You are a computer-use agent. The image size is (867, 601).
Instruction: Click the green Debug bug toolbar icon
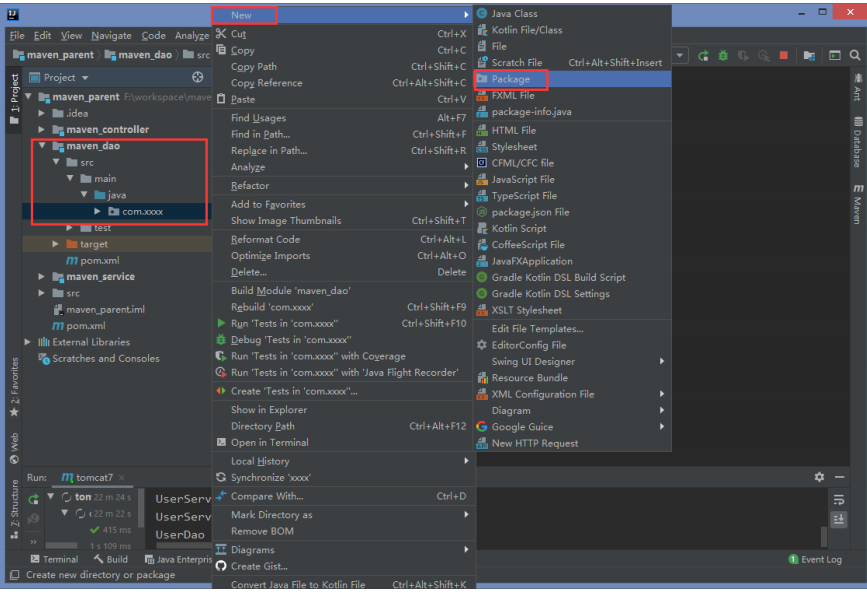[x=723, y=55]
